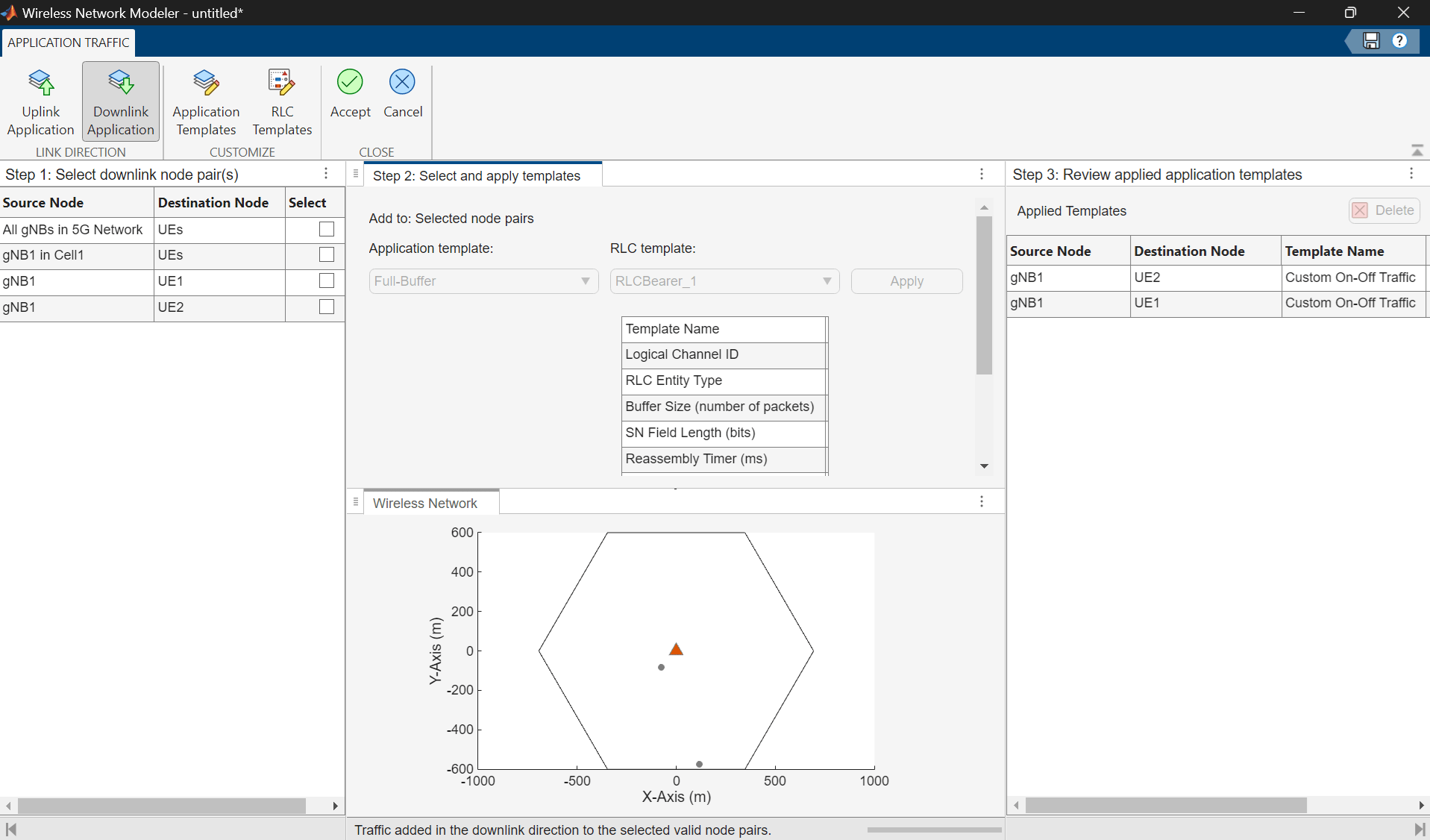
Task: Open the Help question mark icon
Action: pyautogui.click(x=1399, y=41)
